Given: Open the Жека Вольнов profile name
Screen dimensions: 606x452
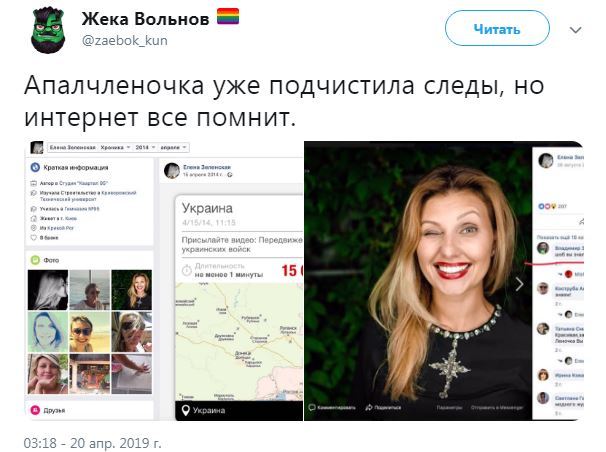Looking at the screenshot, I should [x=145, y=18].
